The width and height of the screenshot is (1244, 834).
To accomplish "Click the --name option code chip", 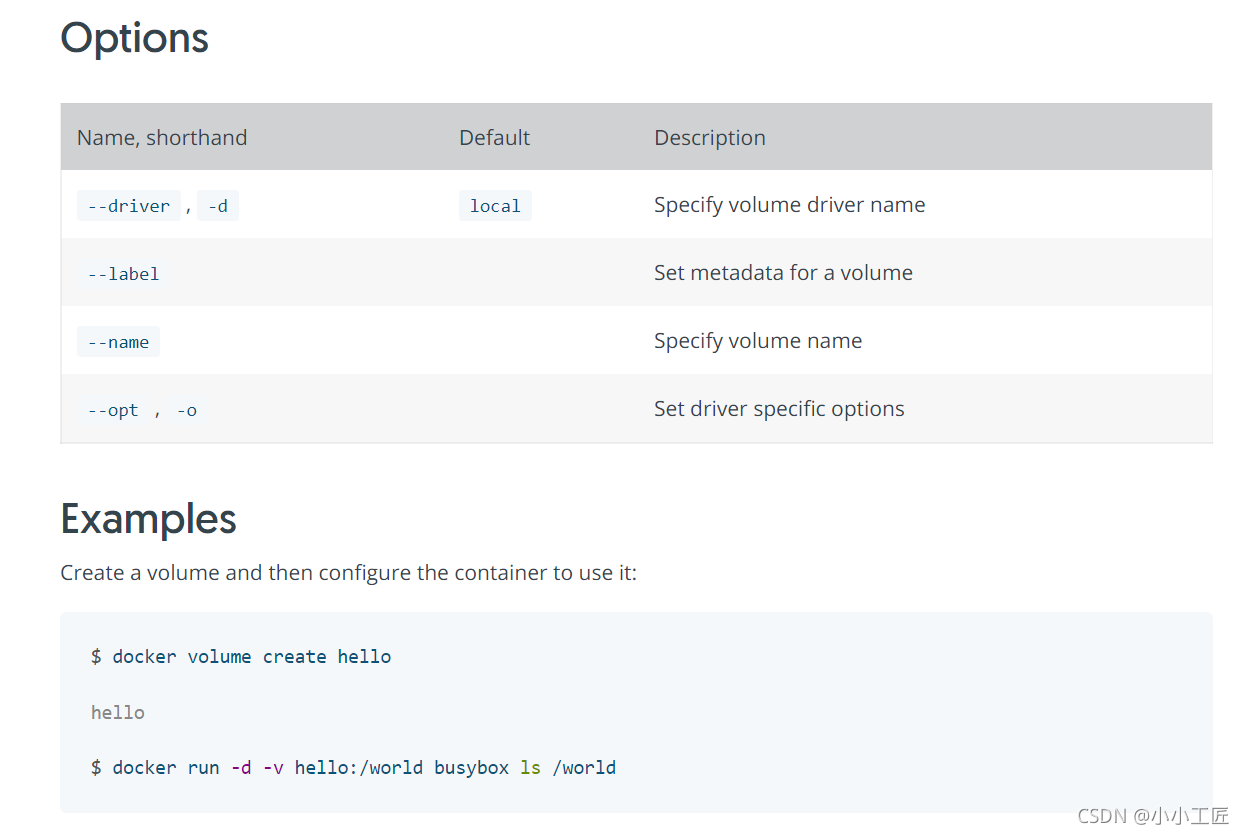I will point(118,342).
